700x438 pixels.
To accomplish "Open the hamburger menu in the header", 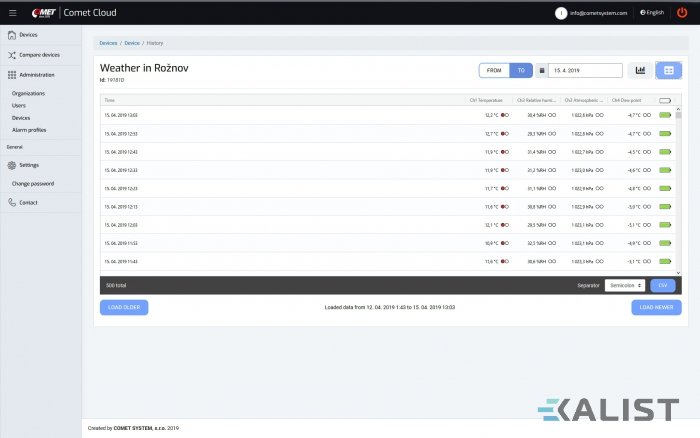I will (12, 12).
